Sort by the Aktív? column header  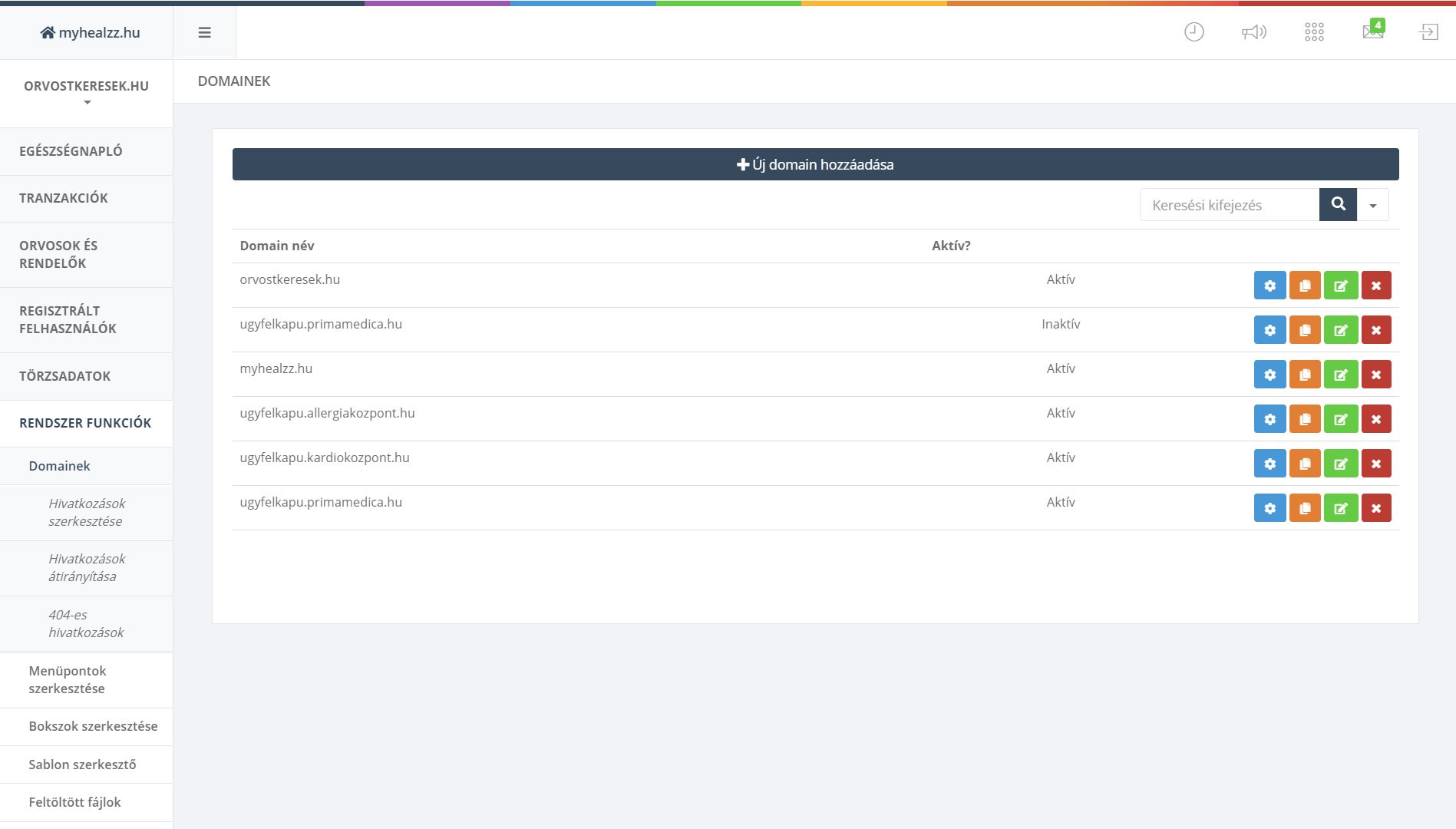pos(951,246)
